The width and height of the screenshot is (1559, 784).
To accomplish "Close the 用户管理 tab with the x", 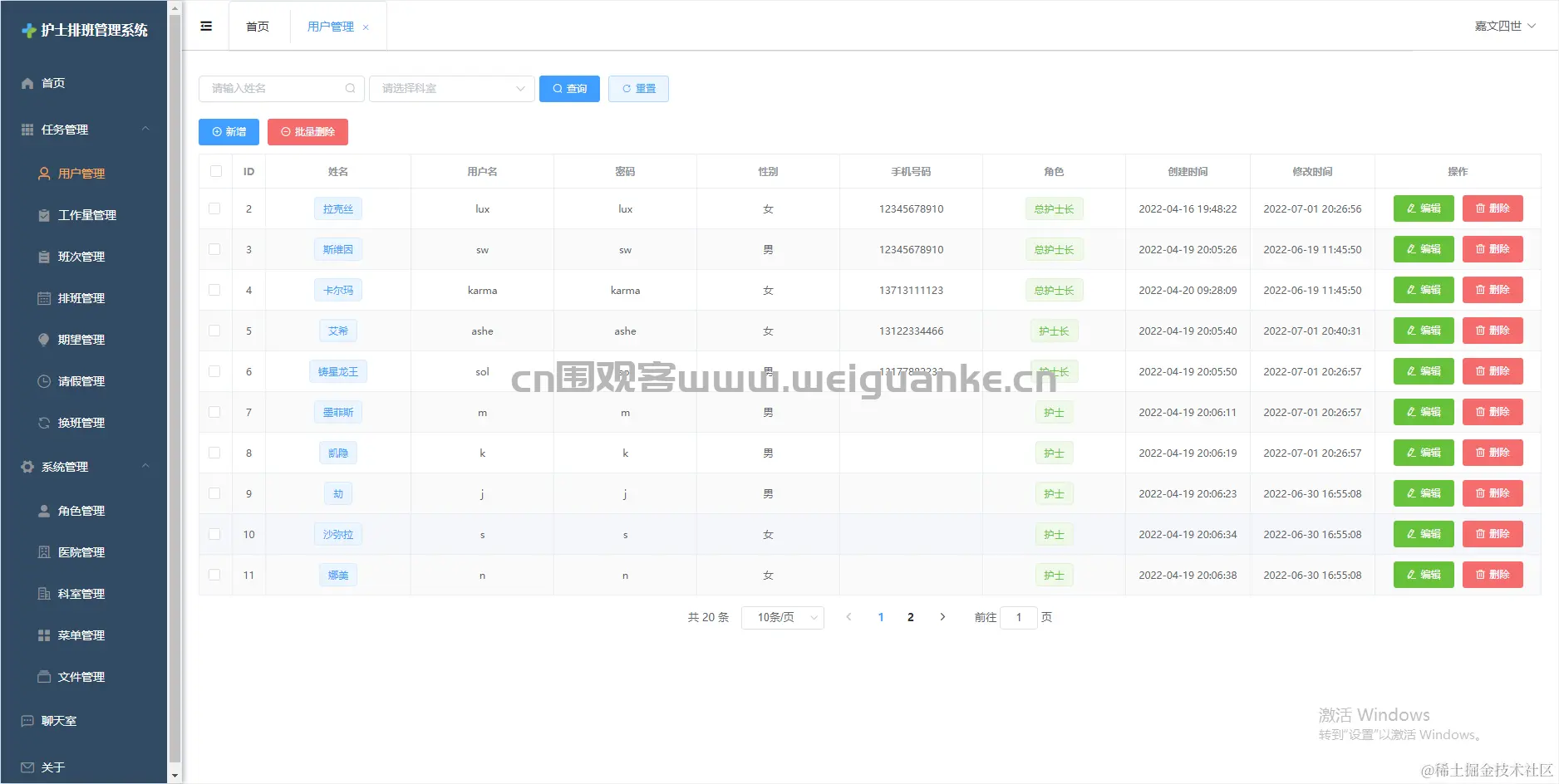I will click(366, 27).
